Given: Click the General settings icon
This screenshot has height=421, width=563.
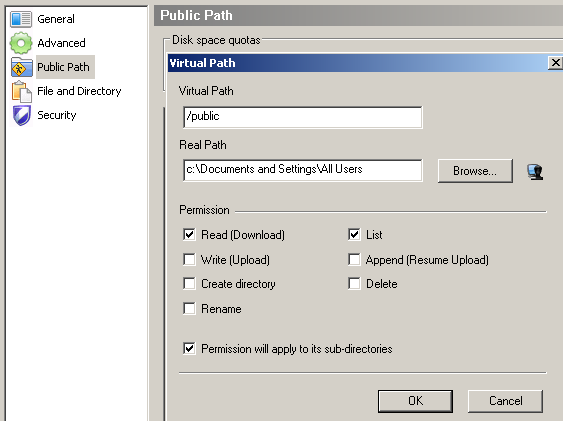Looking at the screenshot, I should tap(21, 19).
